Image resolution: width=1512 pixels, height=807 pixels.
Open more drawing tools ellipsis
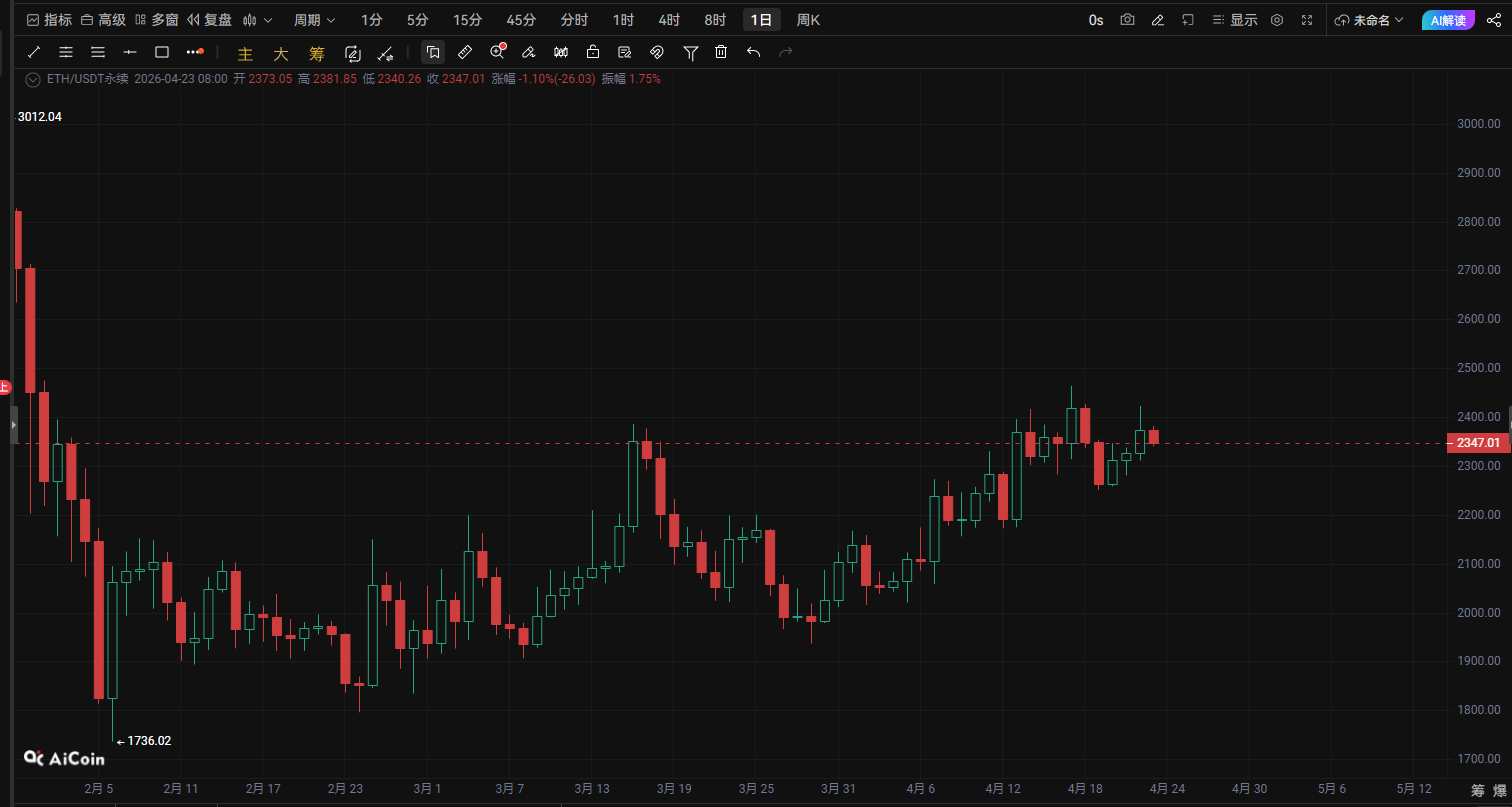pos(195,52)
